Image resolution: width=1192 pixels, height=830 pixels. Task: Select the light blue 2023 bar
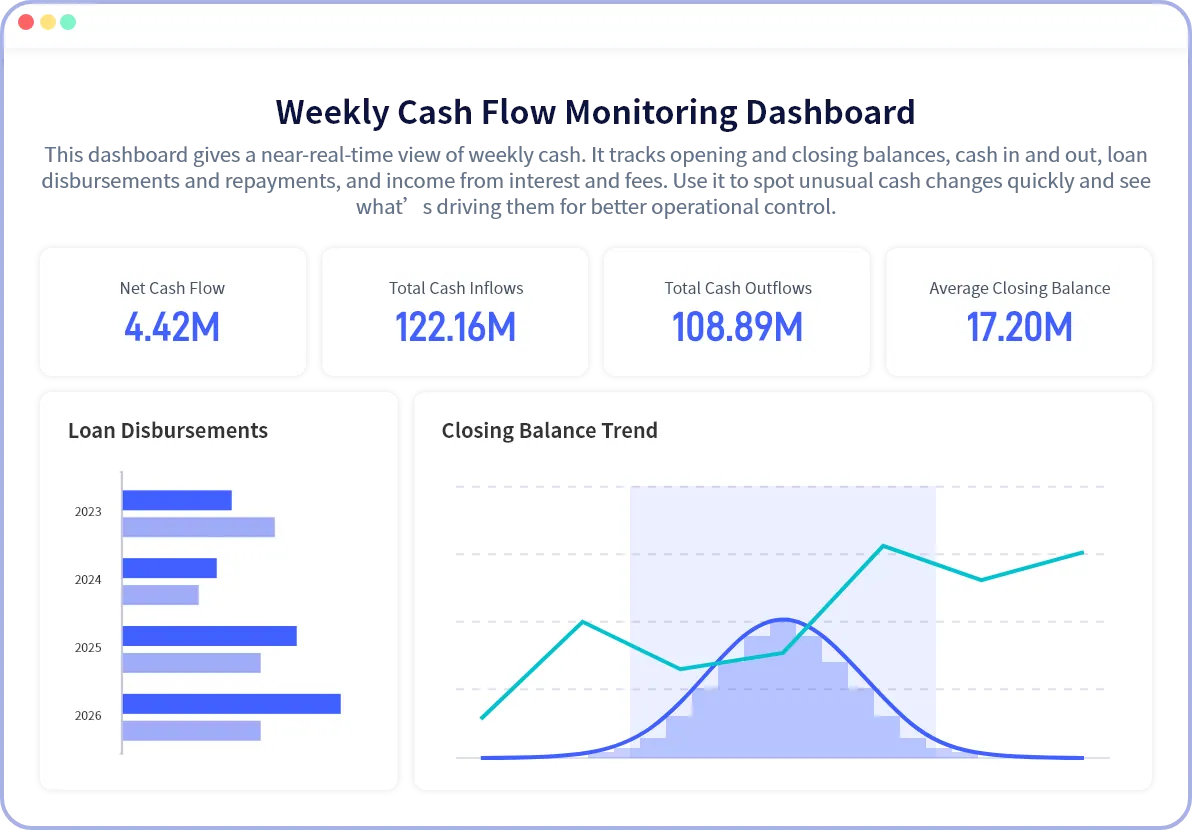tap(198, 527)
